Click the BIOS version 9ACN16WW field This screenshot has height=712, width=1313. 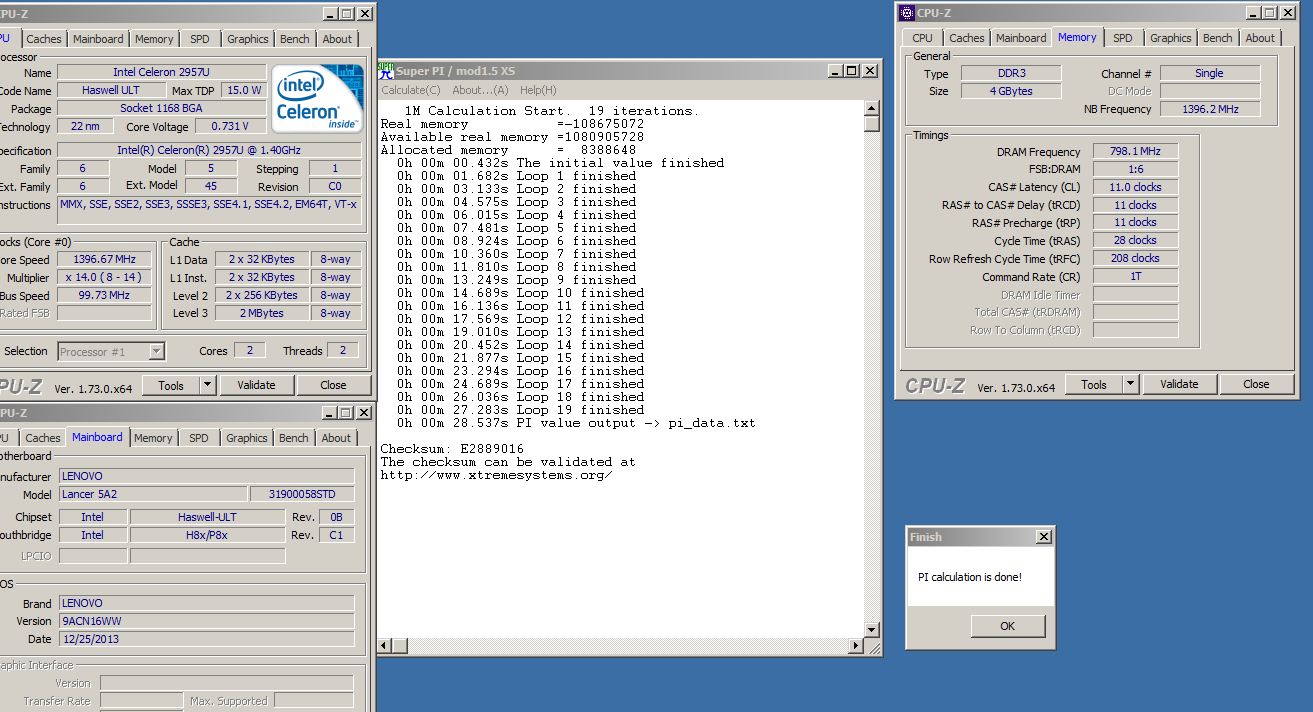pos(205,621)
